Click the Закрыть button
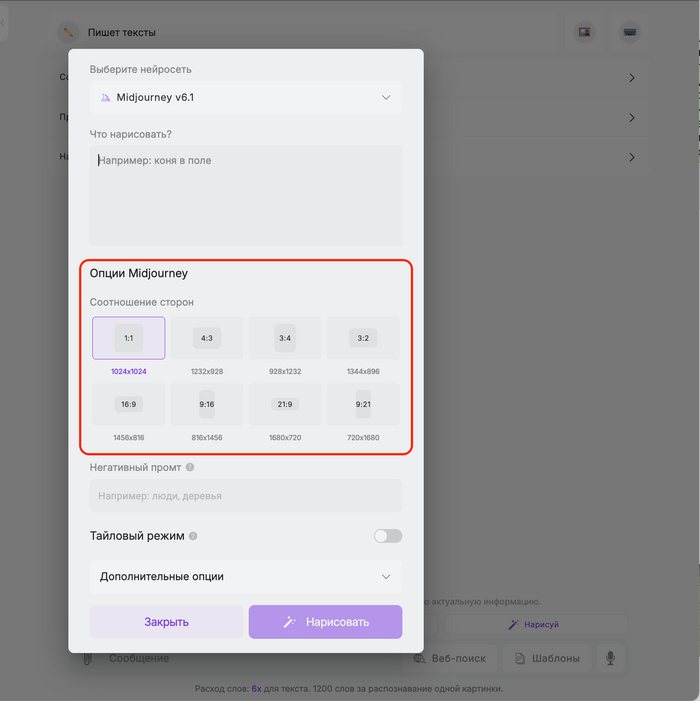The image size is (700, 701). coord(166,622)
